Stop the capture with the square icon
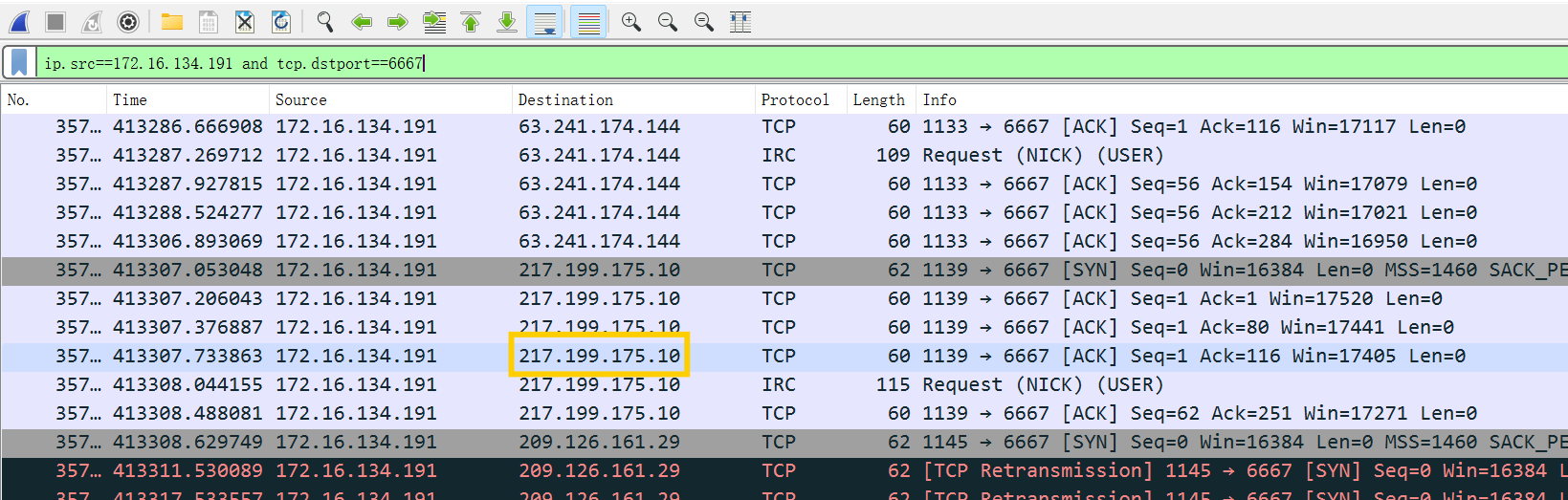1568x500 pixels. (x=55, y=21)
